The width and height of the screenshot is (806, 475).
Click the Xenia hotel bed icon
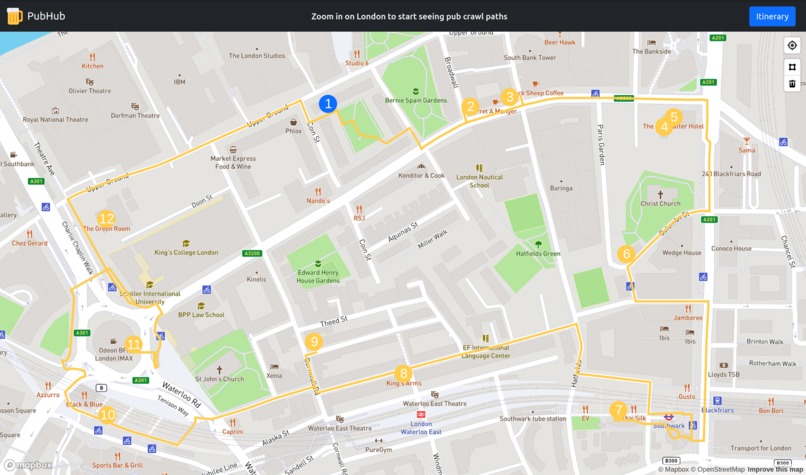[x=274, y=367]
